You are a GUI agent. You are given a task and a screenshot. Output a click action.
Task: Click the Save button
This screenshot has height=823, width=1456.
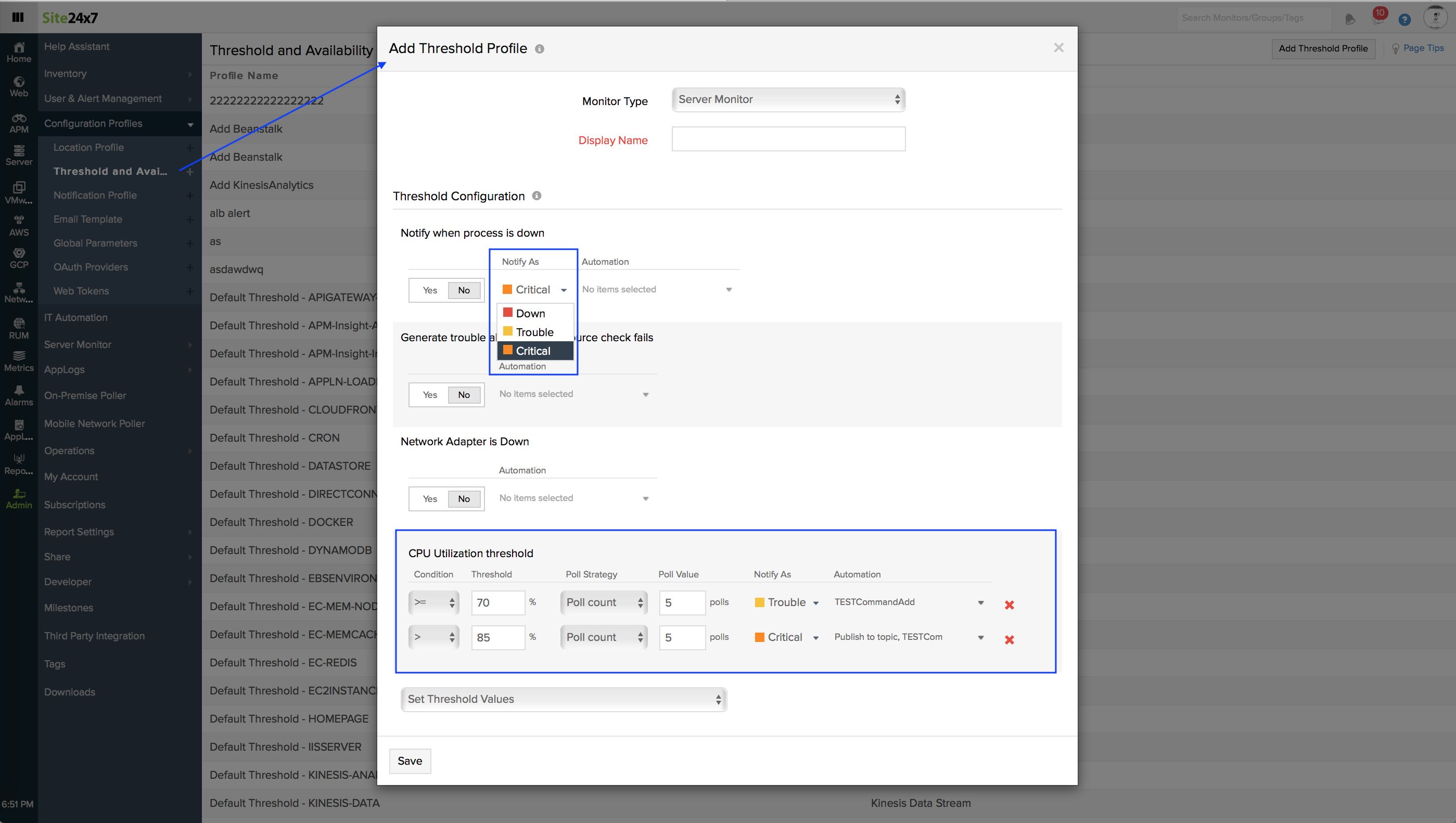410,761
